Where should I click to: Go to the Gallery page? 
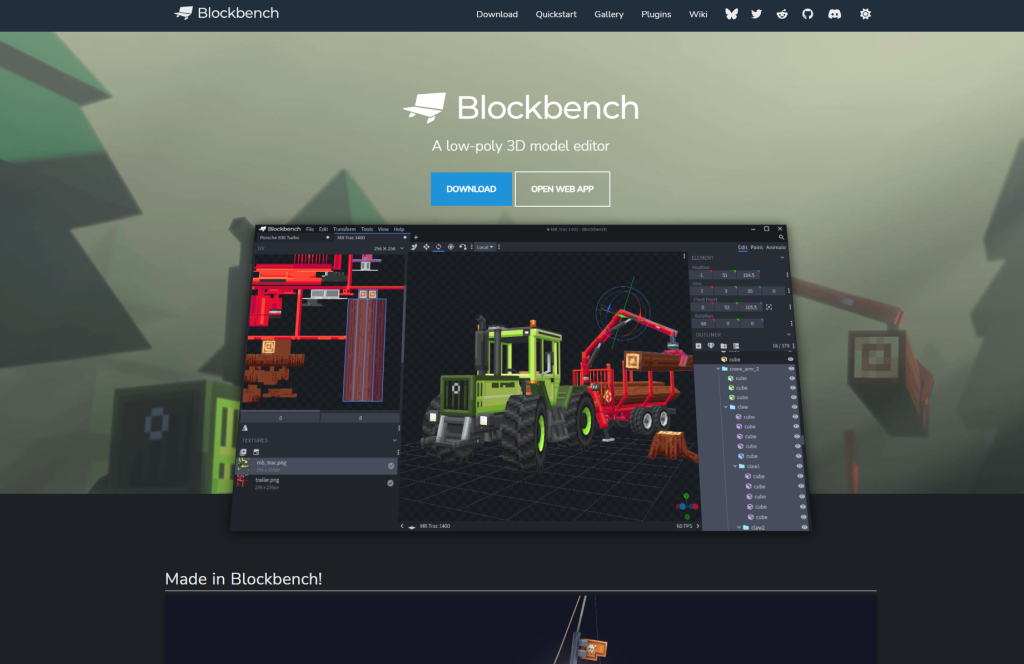pyautogui.click(x=608, y=14)
